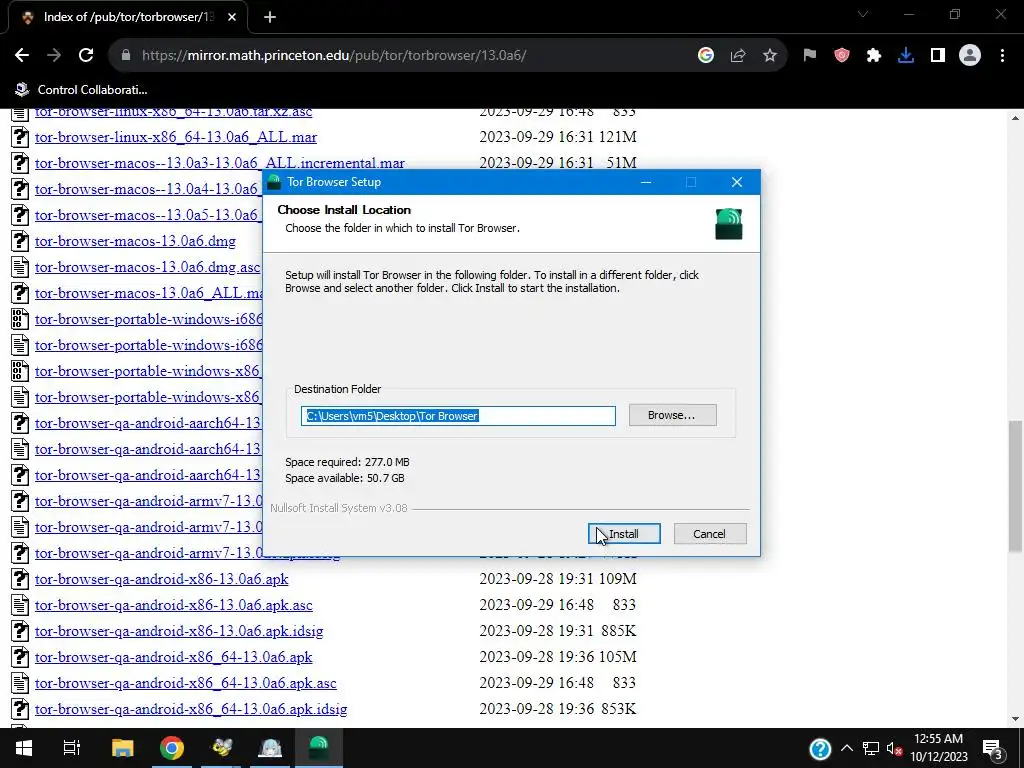1024x768 pixels.
Task: Open Chrome three-dot menu
Action: pos(1002,56)
